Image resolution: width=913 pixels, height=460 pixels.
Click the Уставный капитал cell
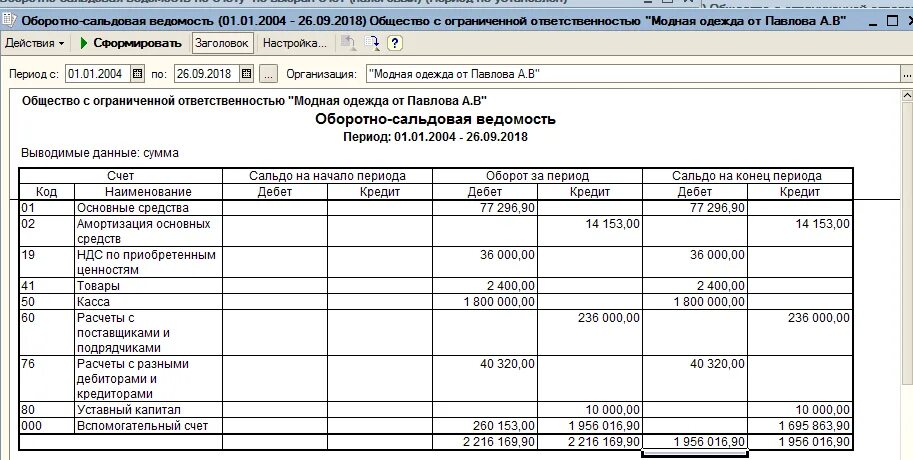pyautogui.click(x=148, y=410)
